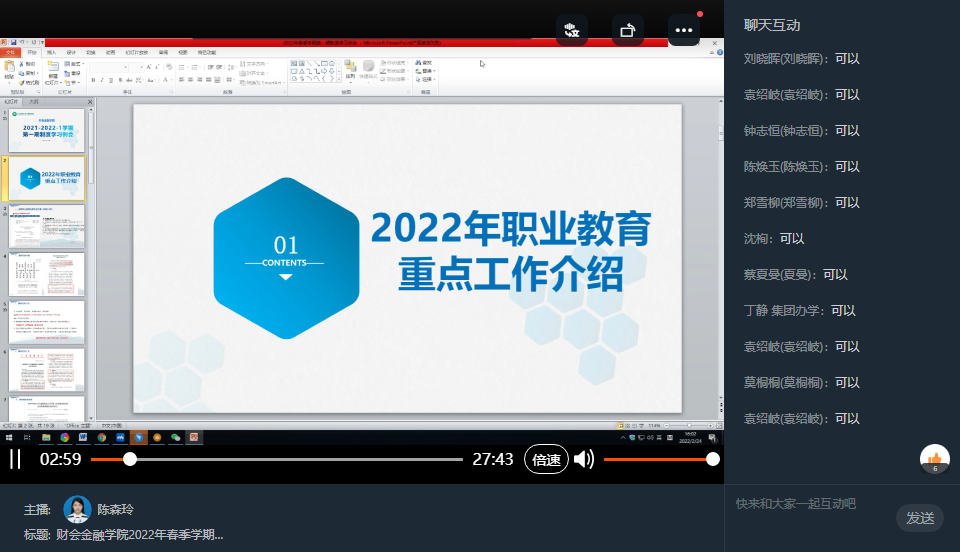Image resolution: width=960 pixels, height=552 pixels.
Task: Click the chat message input field
Action: pos(810,504)
